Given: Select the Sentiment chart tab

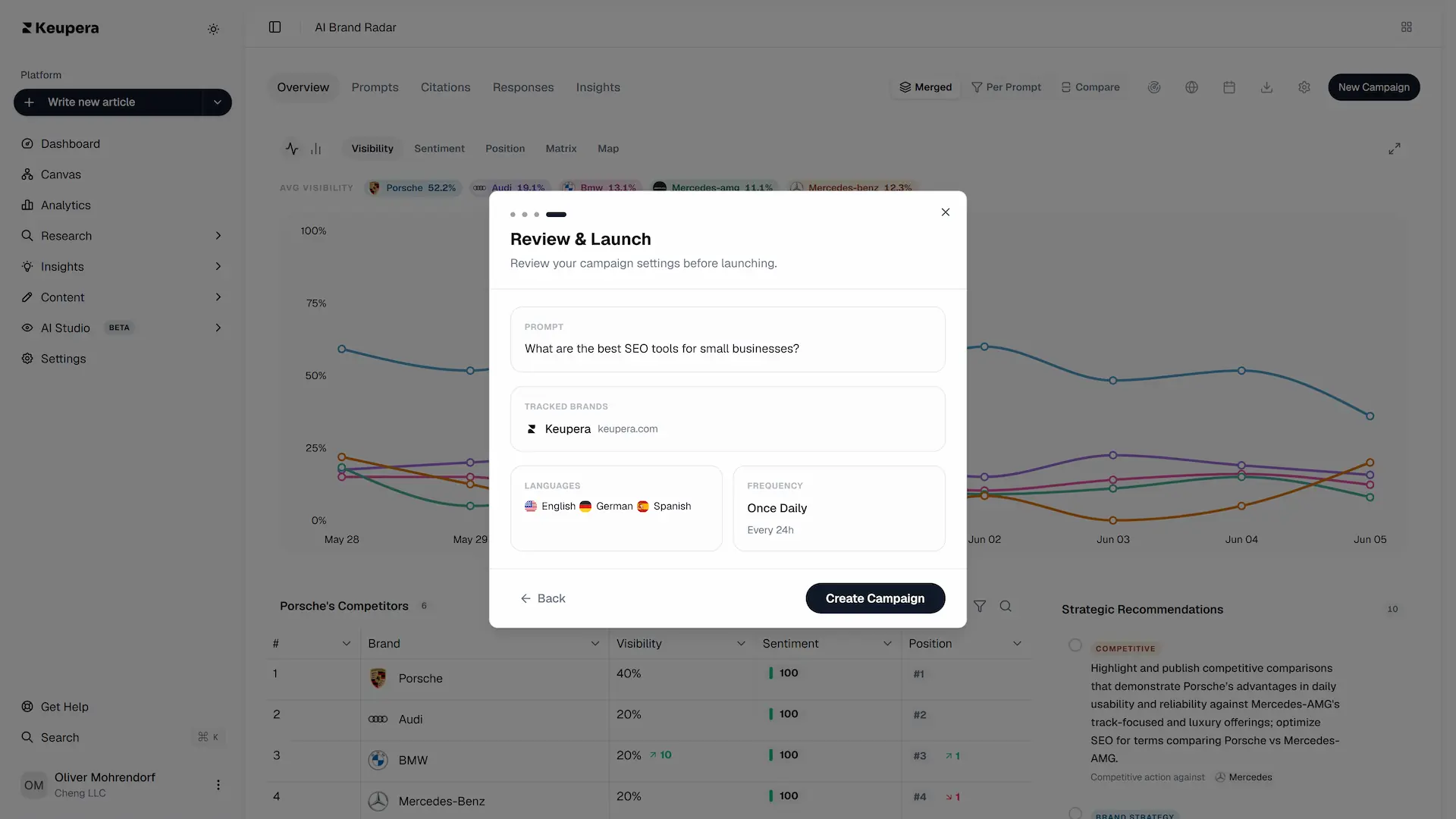Looking at the screenshot, I should 439,149.
